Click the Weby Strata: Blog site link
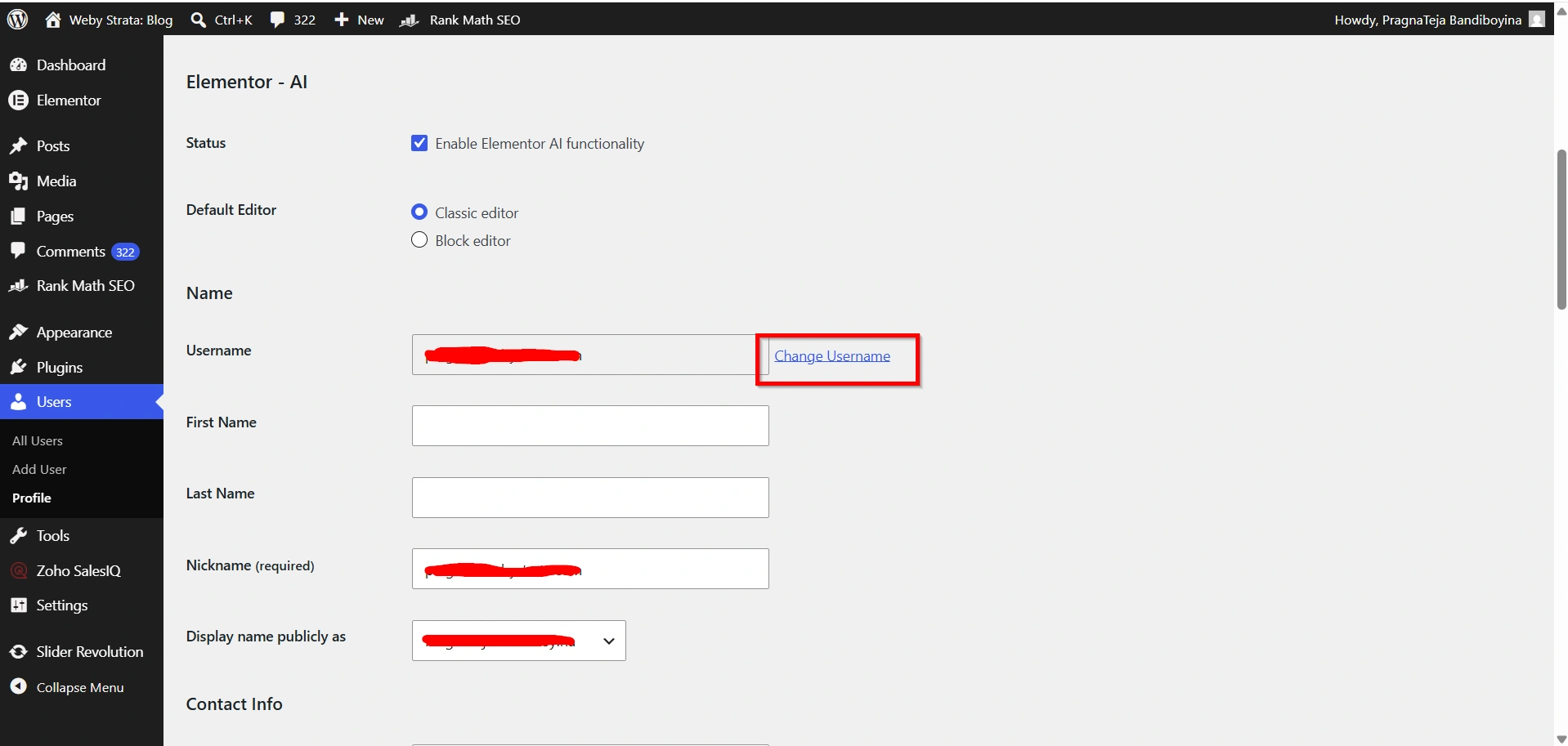Image resolution: width=1568 pixels, height=746 pixels. [121, 20]
